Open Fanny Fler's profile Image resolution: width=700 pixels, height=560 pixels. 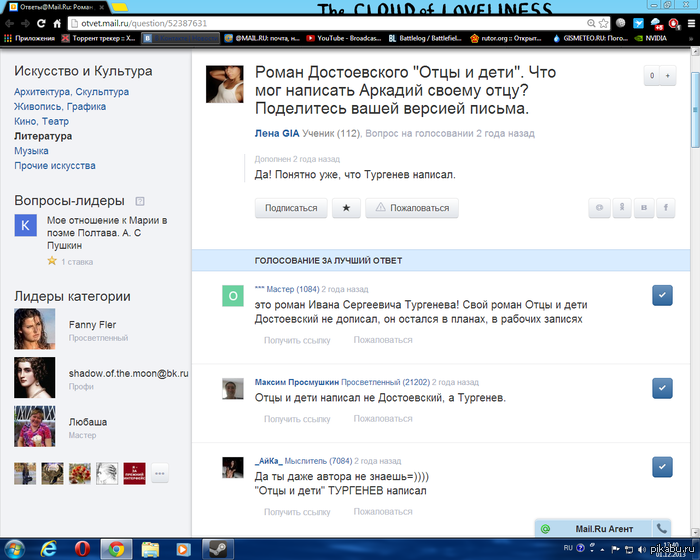click(92, 325)
